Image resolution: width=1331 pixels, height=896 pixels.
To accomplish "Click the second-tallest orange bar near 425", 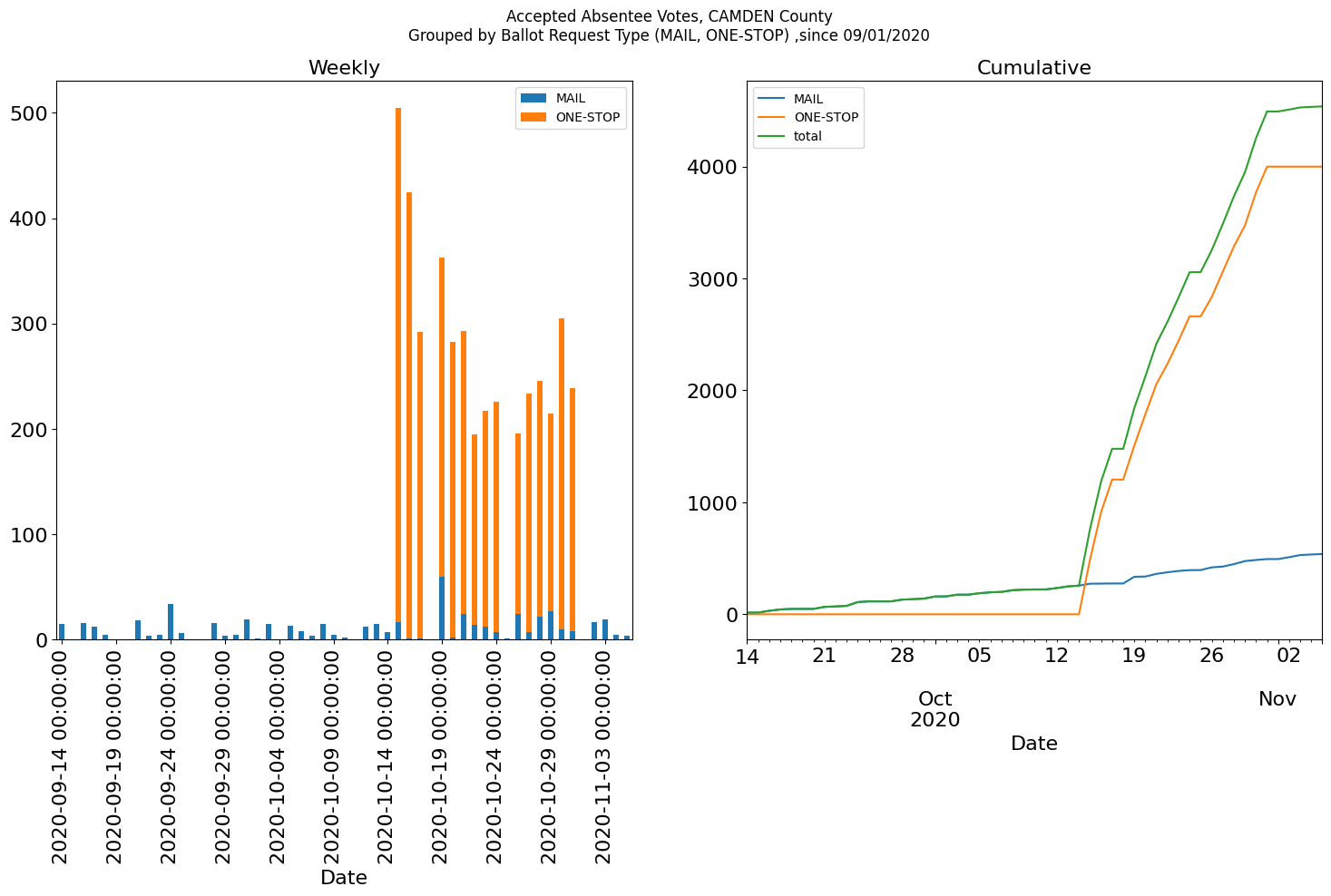I will coord(409,415).
